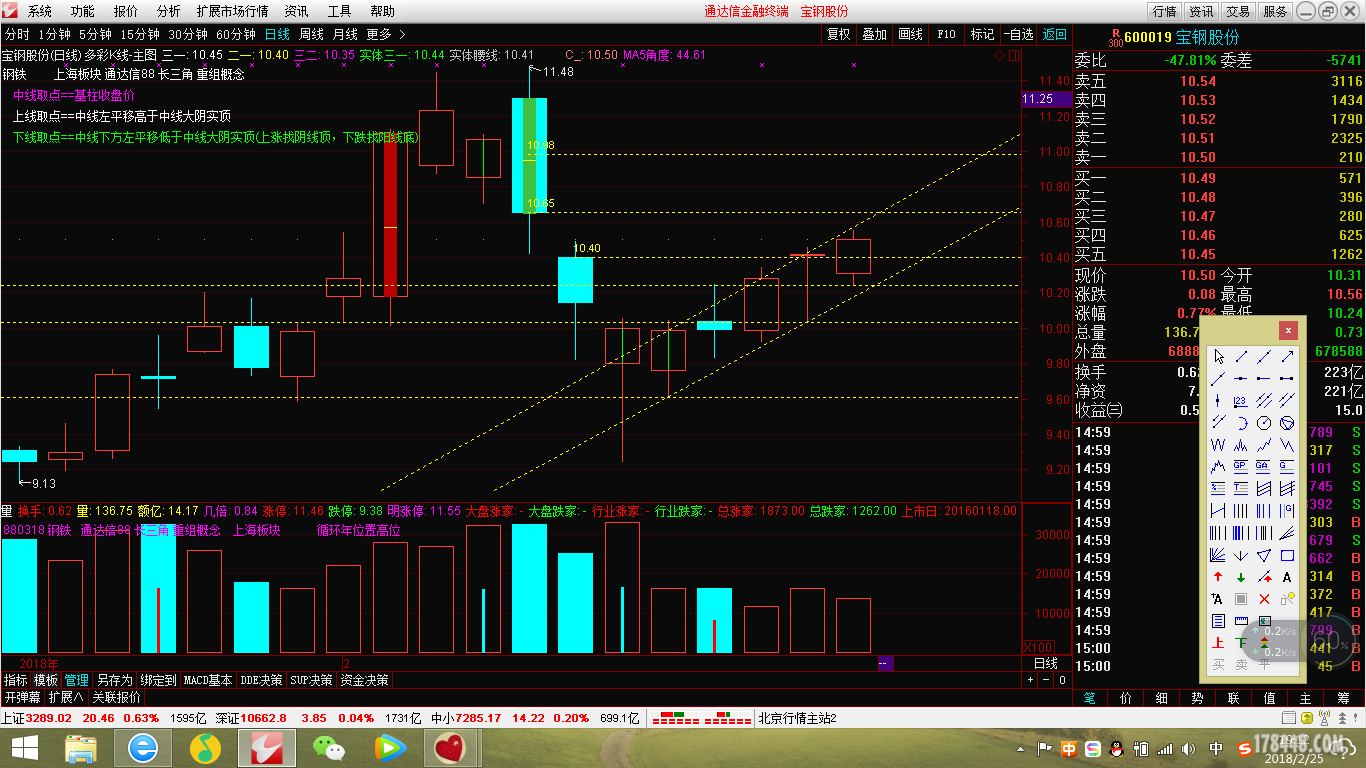The height and width of the screenshot is (768, 1366).
Task: Open the 系统 menu
Action: 40,11
